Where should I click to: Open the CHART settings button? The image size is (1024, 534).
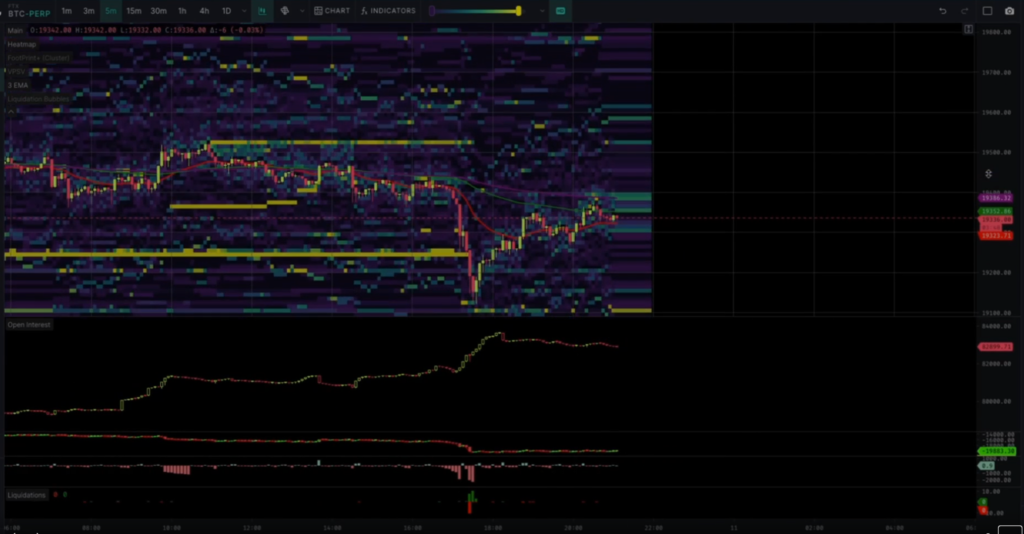332,11
